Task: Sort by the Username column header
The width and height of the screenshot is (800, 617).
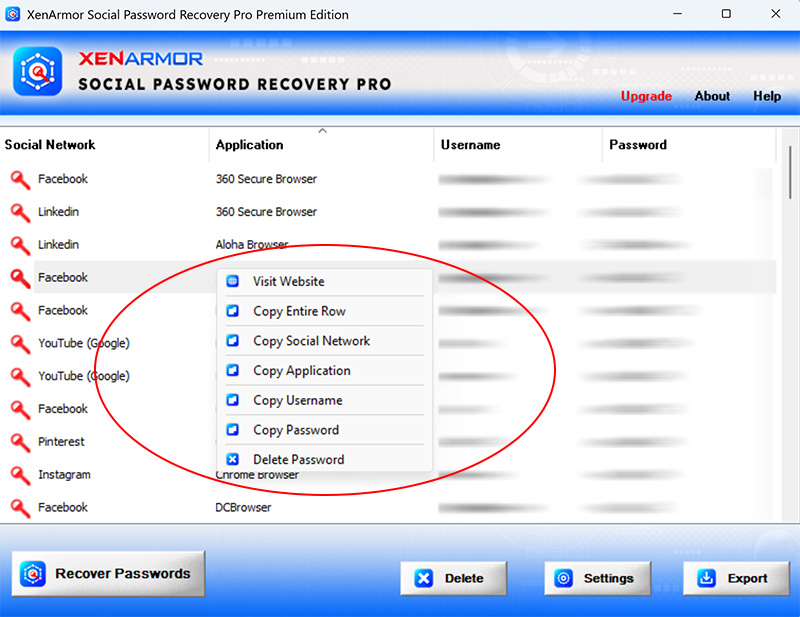Action: coord(518,145)
